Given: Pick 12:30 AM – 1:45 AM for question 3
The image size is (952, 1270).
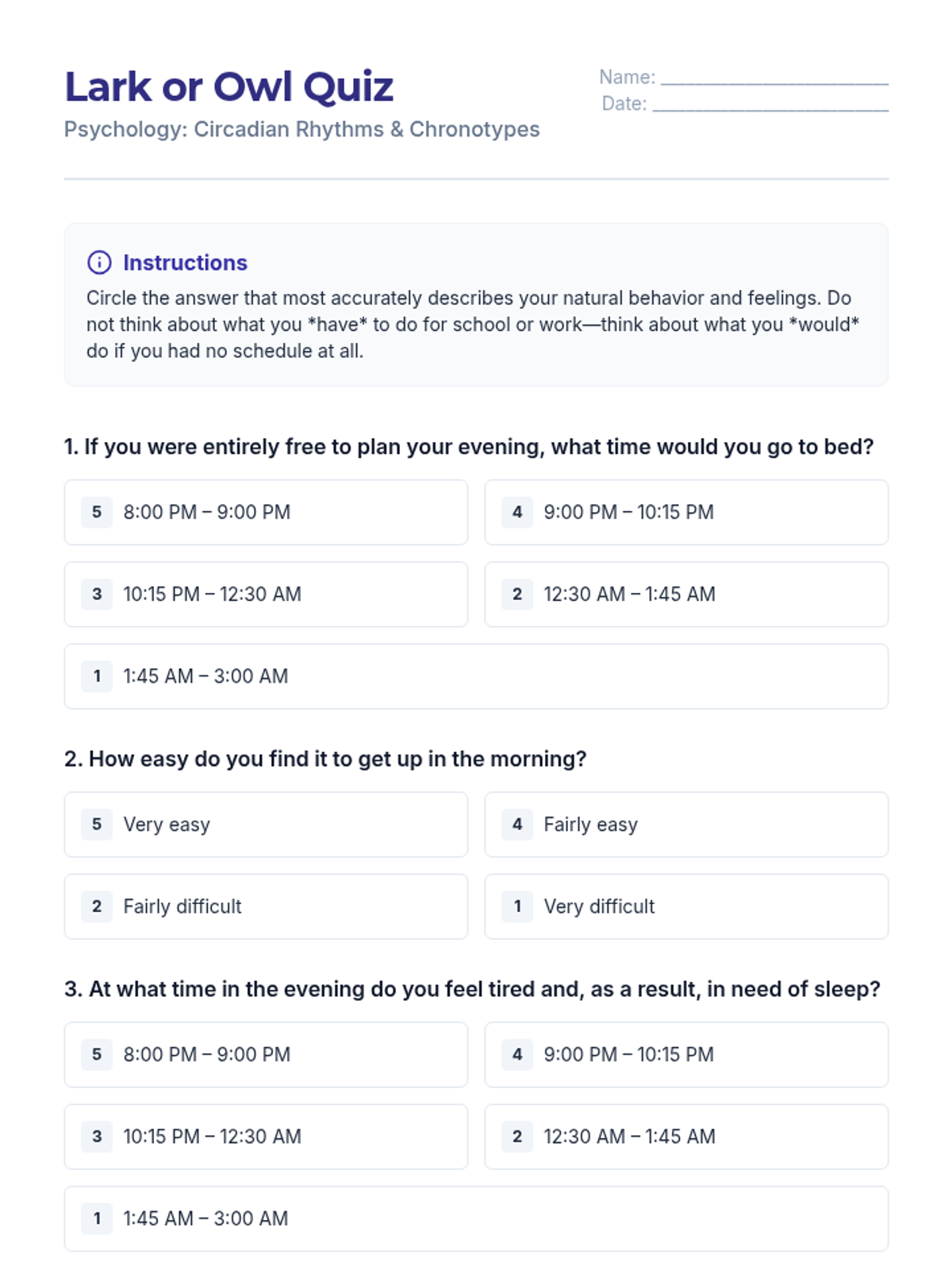Looking at the screenshot, I should tap(686, 1137).
